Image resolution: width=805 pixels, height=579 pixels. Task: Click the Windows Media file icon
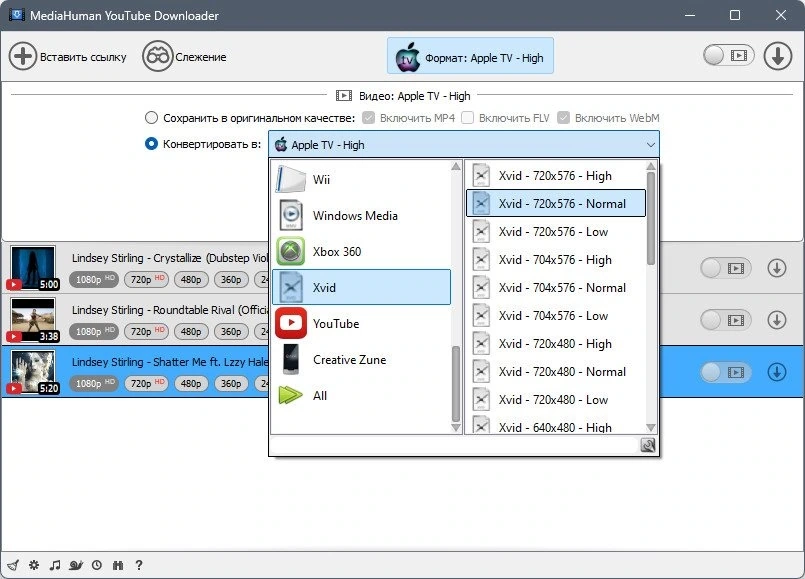point(291,215)
